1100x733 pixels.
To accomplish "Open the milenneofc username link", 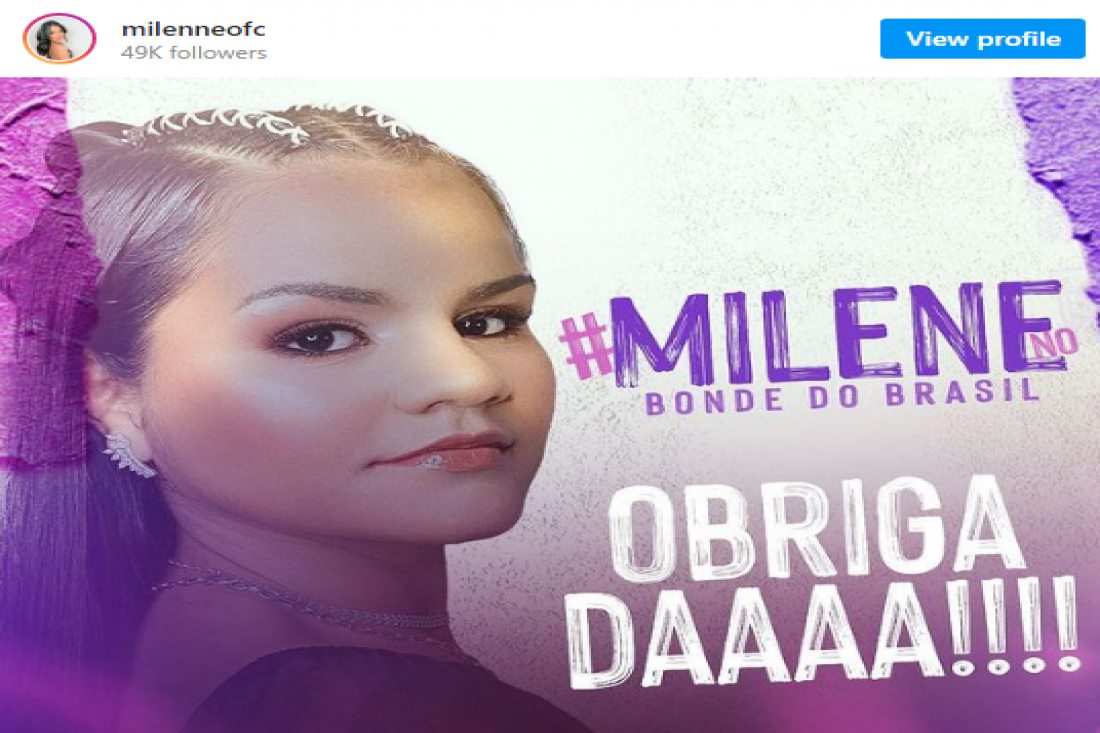I will click(x=194, y=29).
